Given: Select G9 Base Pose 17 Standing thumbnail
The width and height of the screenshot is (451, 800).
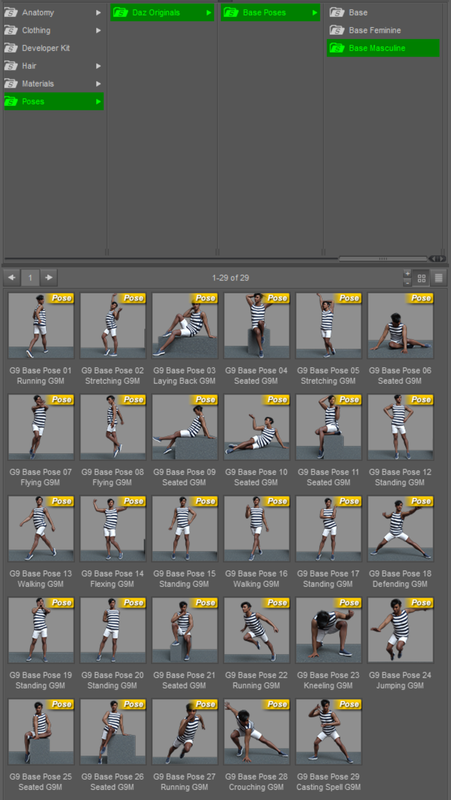Looking at the screenshot, I should pyautogui.click(x=329, y=529).
